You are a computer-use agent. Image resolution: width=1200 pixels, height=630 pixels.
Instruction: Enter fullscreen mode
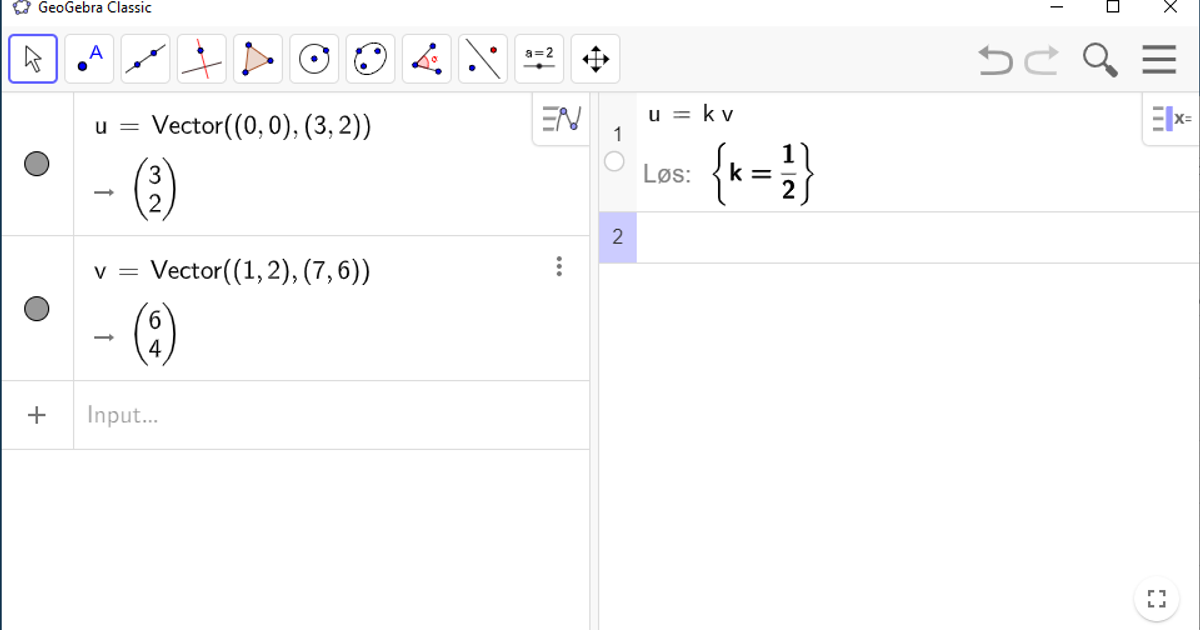coord(1157,598)
